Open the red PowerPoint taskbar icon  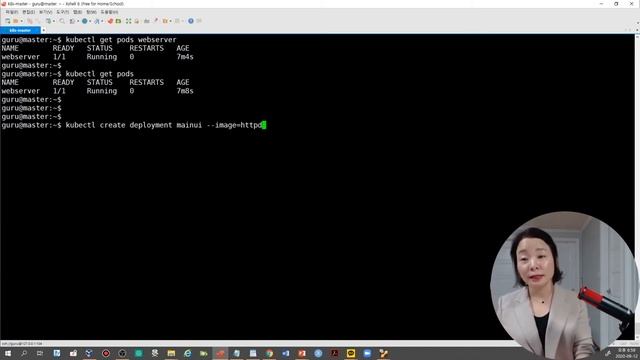tap(302, 353)
